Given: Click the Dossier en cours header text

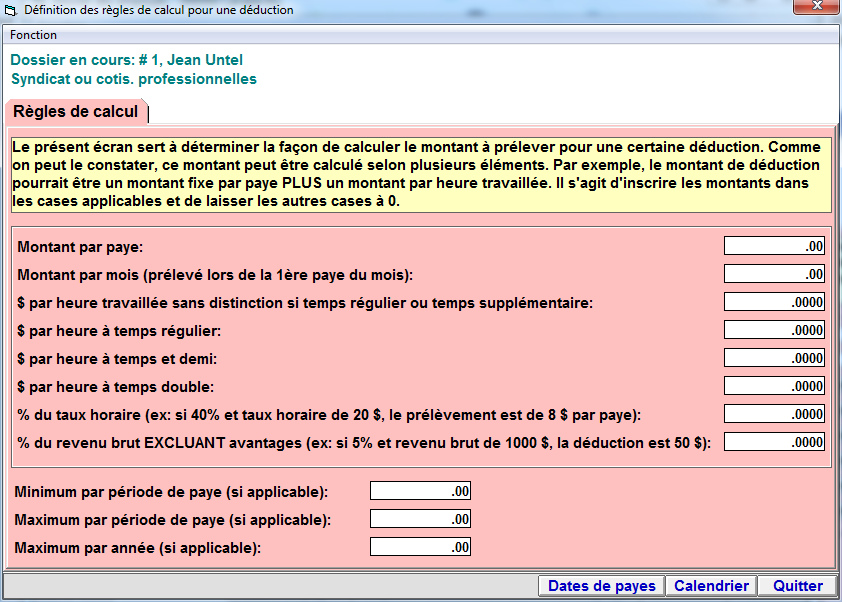Looking at the screenshot, I should pos(126,60).
